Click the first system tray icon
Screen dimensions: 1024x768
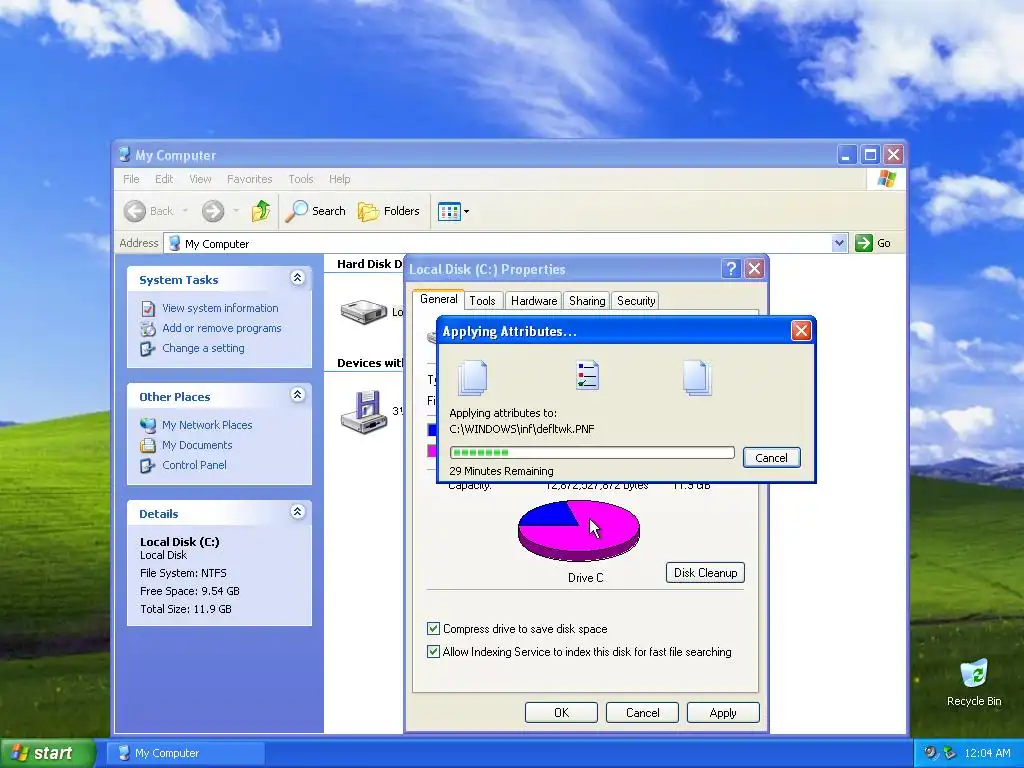930,753
